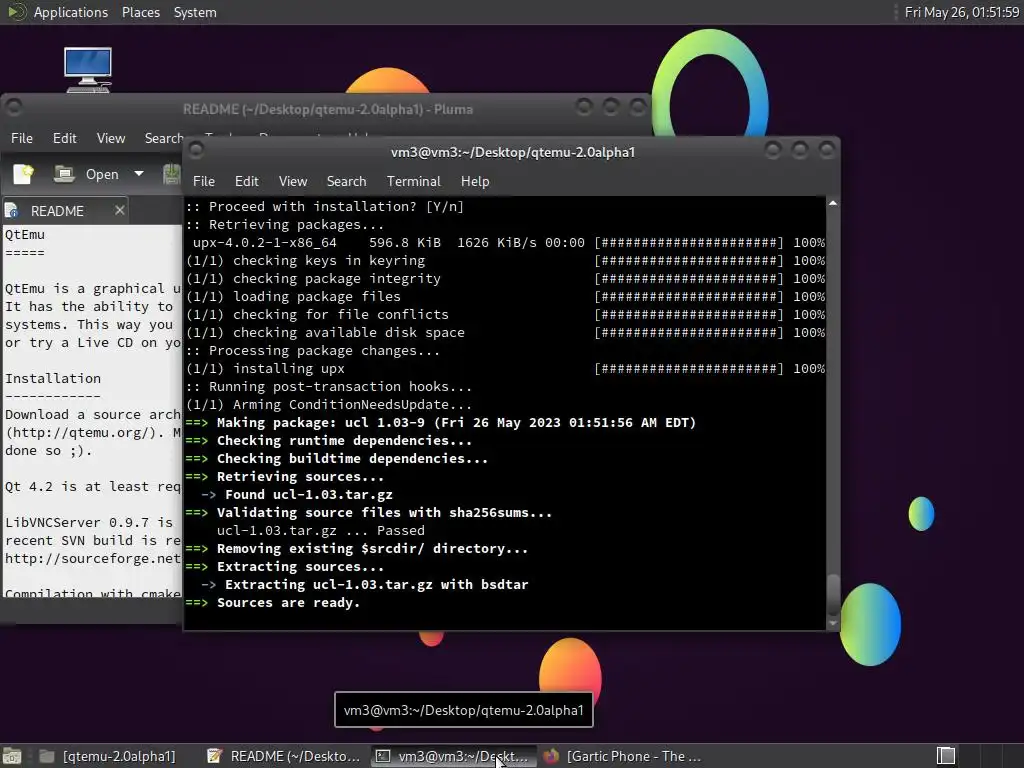Open the terminal's Help menu
The width and height of the screenshot is (1024, 768).
coord(475,182)
